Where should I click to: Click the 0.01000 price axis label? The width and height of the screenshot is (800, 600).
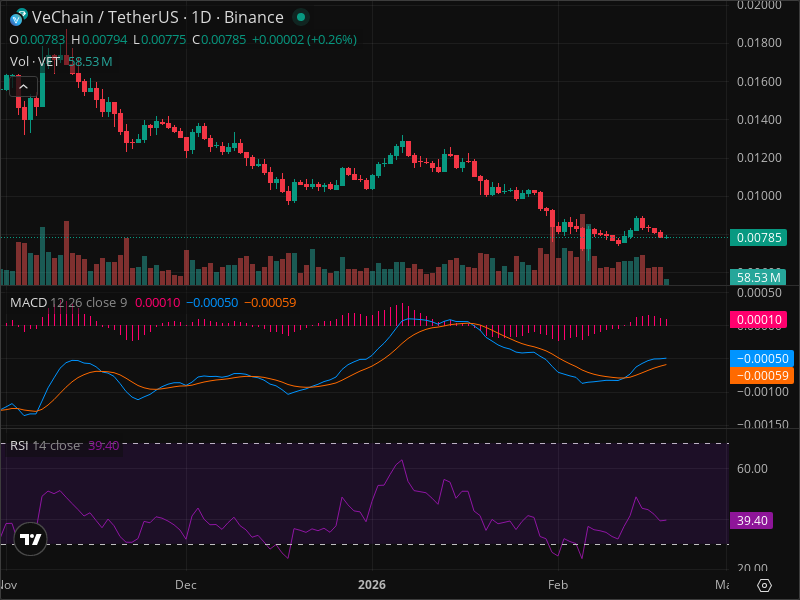point(759,196)
